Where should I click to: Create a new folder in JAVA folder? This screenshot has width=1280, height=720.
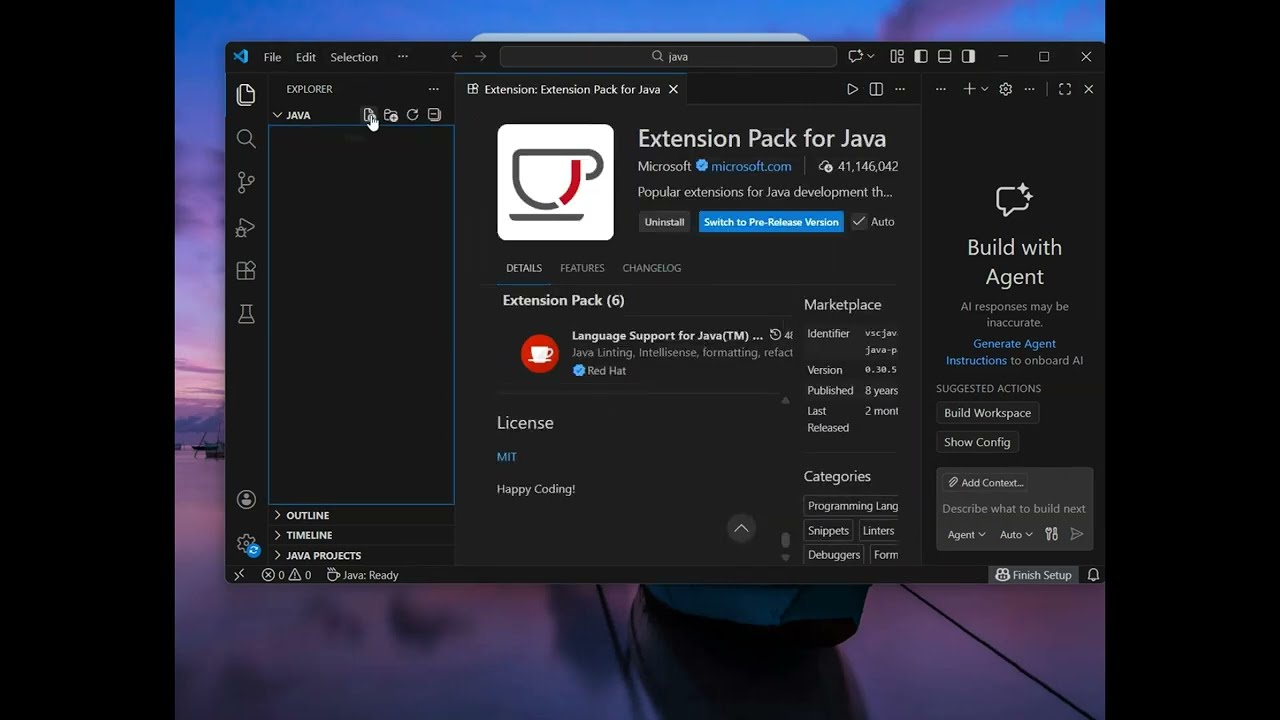pos(391,115)
